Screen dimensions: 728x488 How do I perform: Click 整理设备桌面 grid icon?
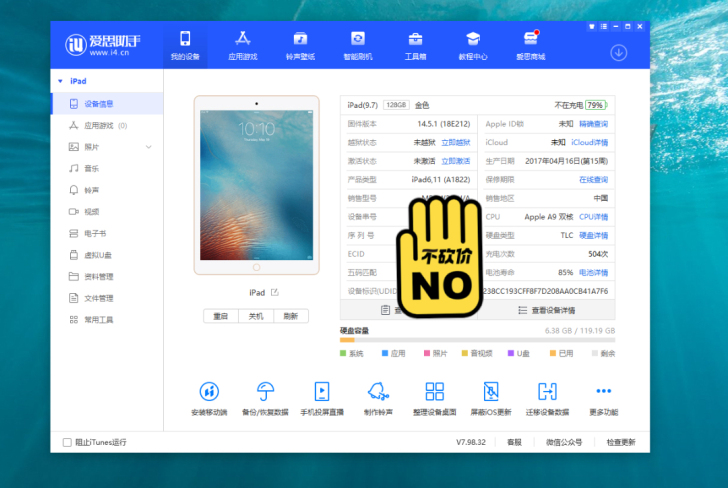[435, 391]
